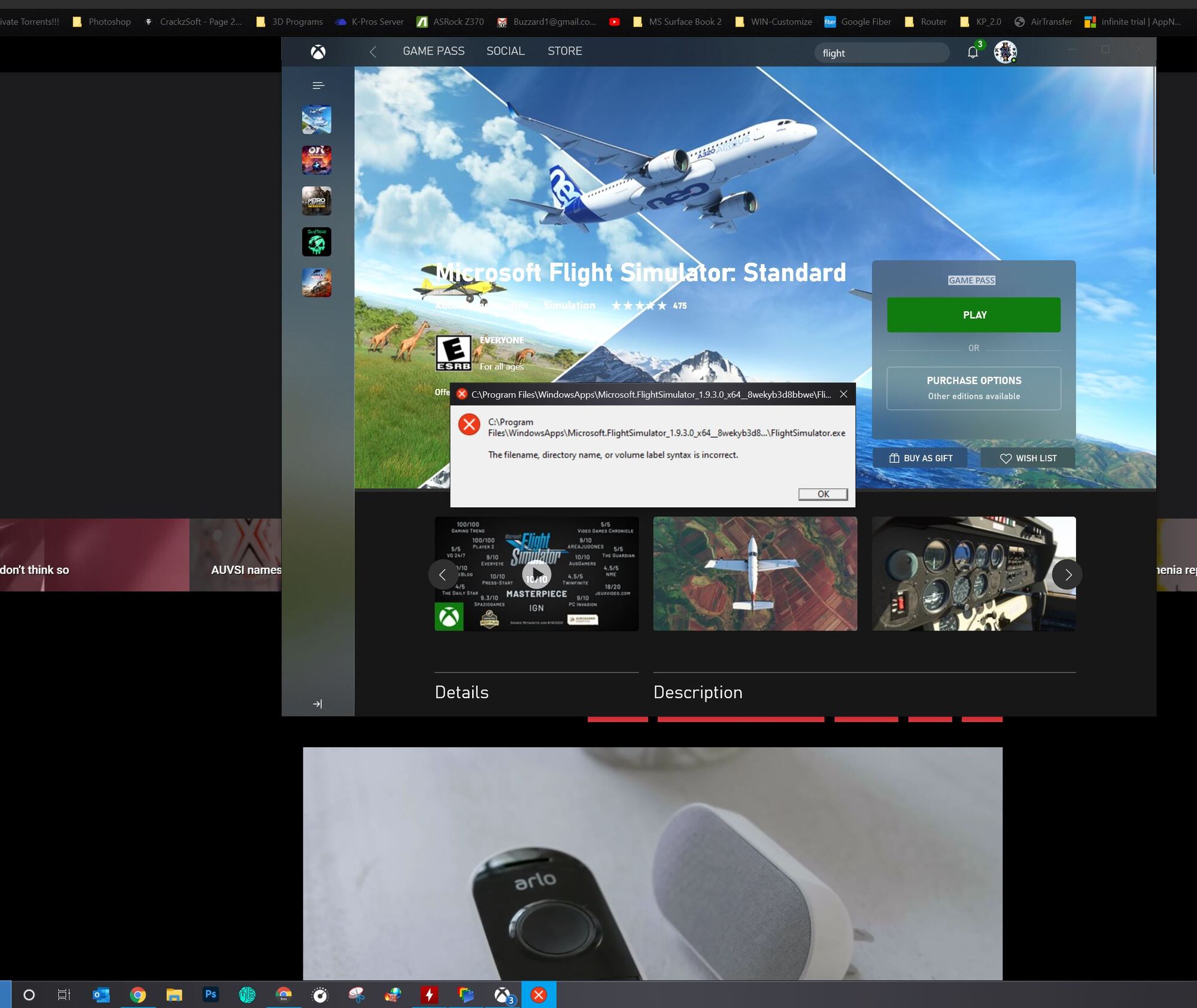
Task: Close the error dialog with X
Action: tap(843, 394)
